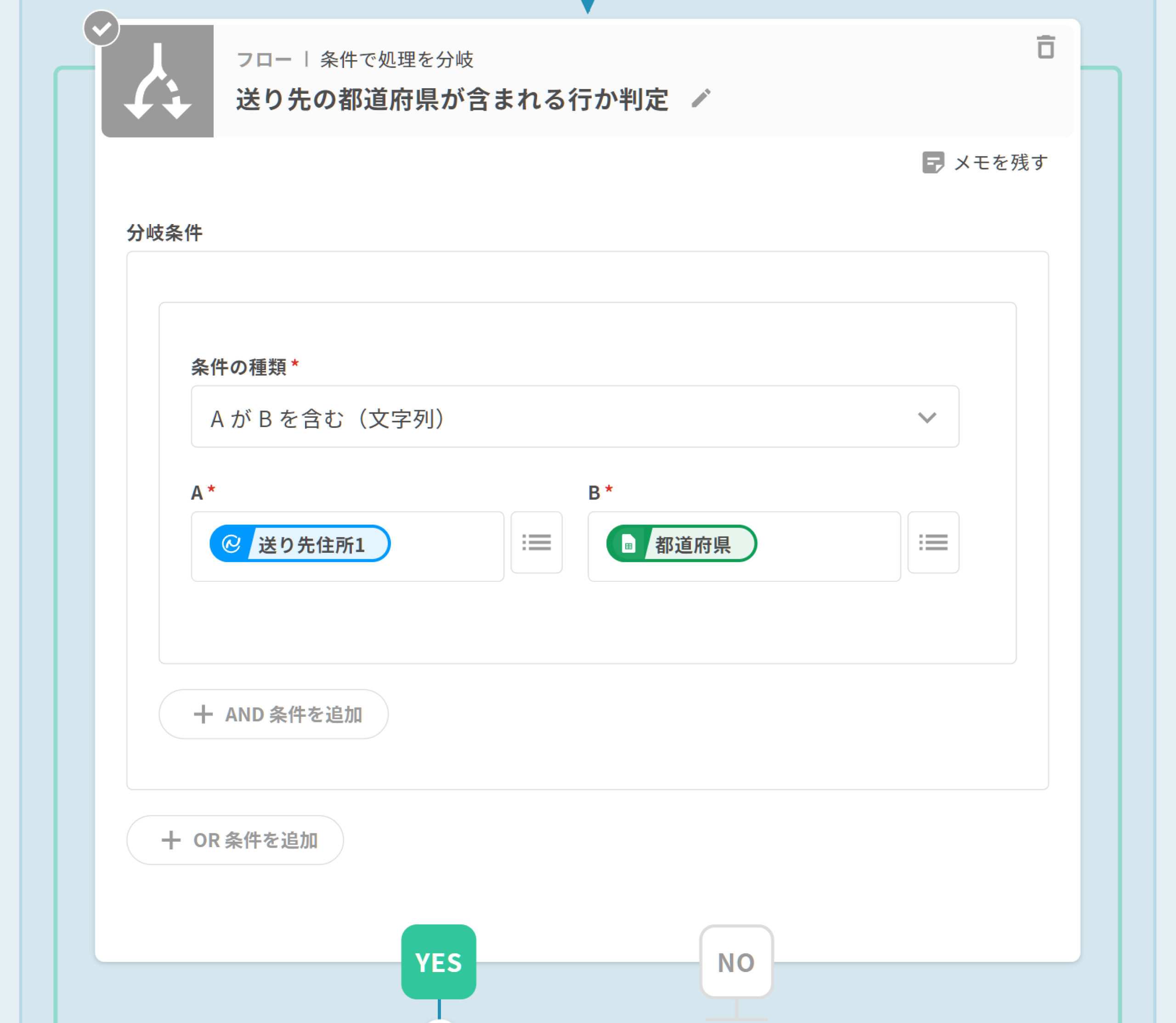Screen dimensions: 1176x1023
Task: Click the checkmark status badge
Action: [101, 28]
